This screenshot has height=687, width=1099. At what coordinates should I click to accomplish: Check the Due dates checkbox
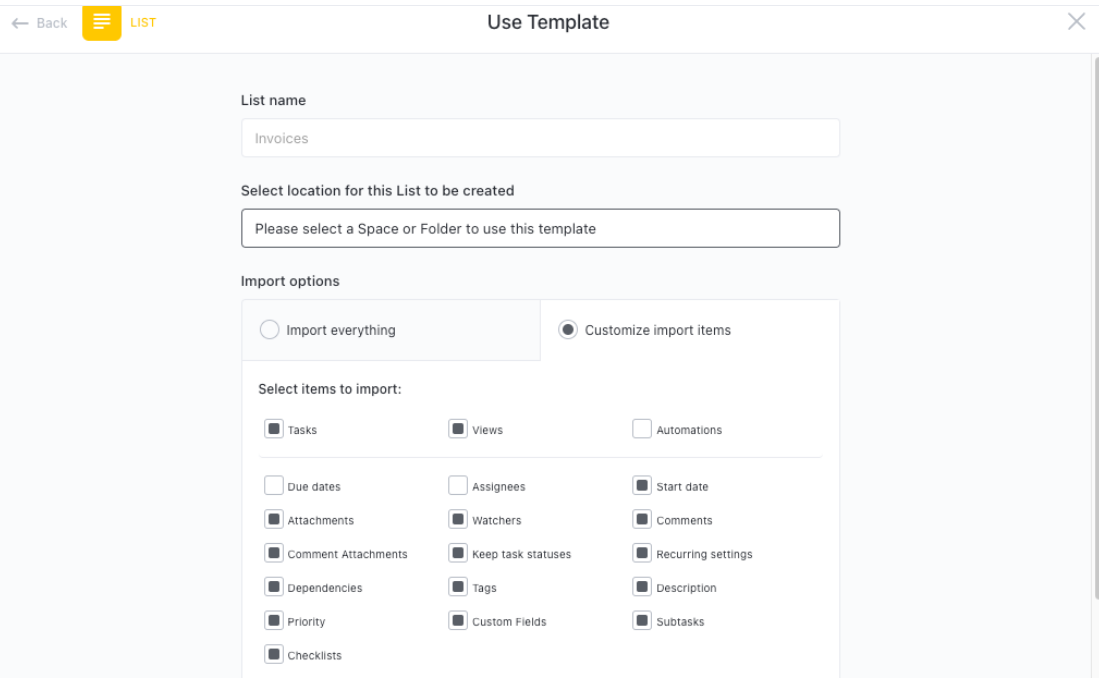274,486
